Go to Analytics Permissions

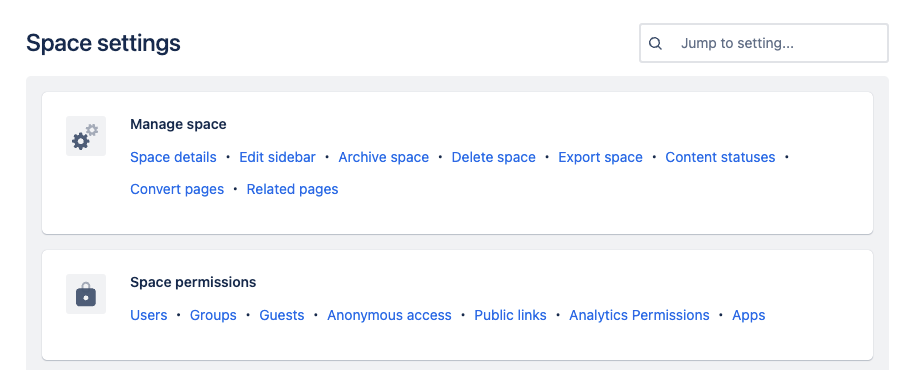tap(639, 315)
